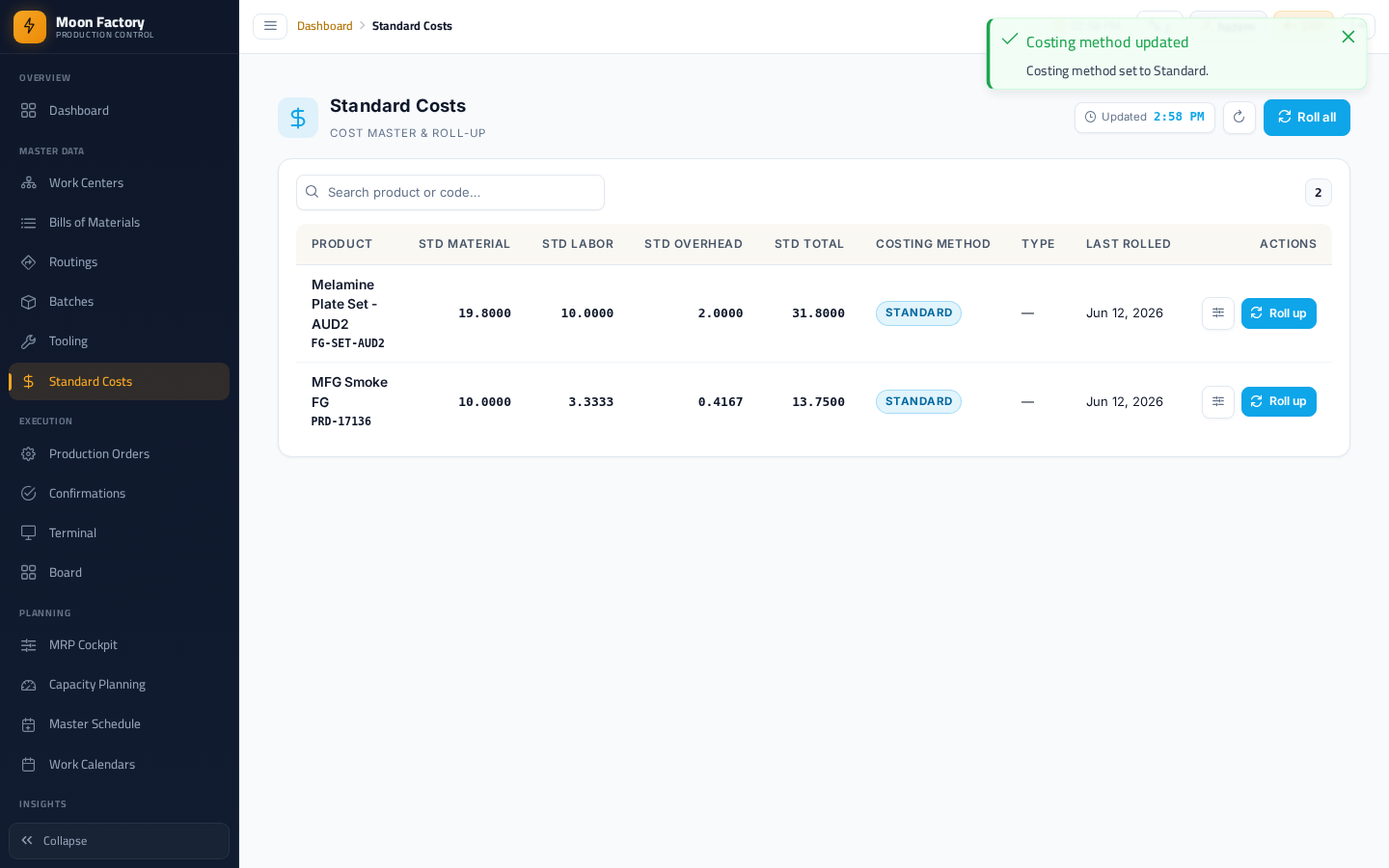Screen dimensions: 1389x868
Task: Click the Moon Factory lightning logo
Action: point(30,27)
